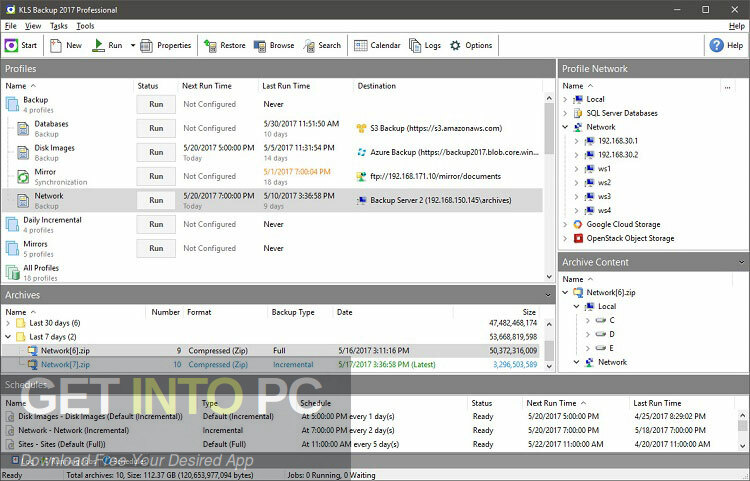Collapse the Network[6].zip tree node
Screen dimensions: 750x481
[565, 292]
